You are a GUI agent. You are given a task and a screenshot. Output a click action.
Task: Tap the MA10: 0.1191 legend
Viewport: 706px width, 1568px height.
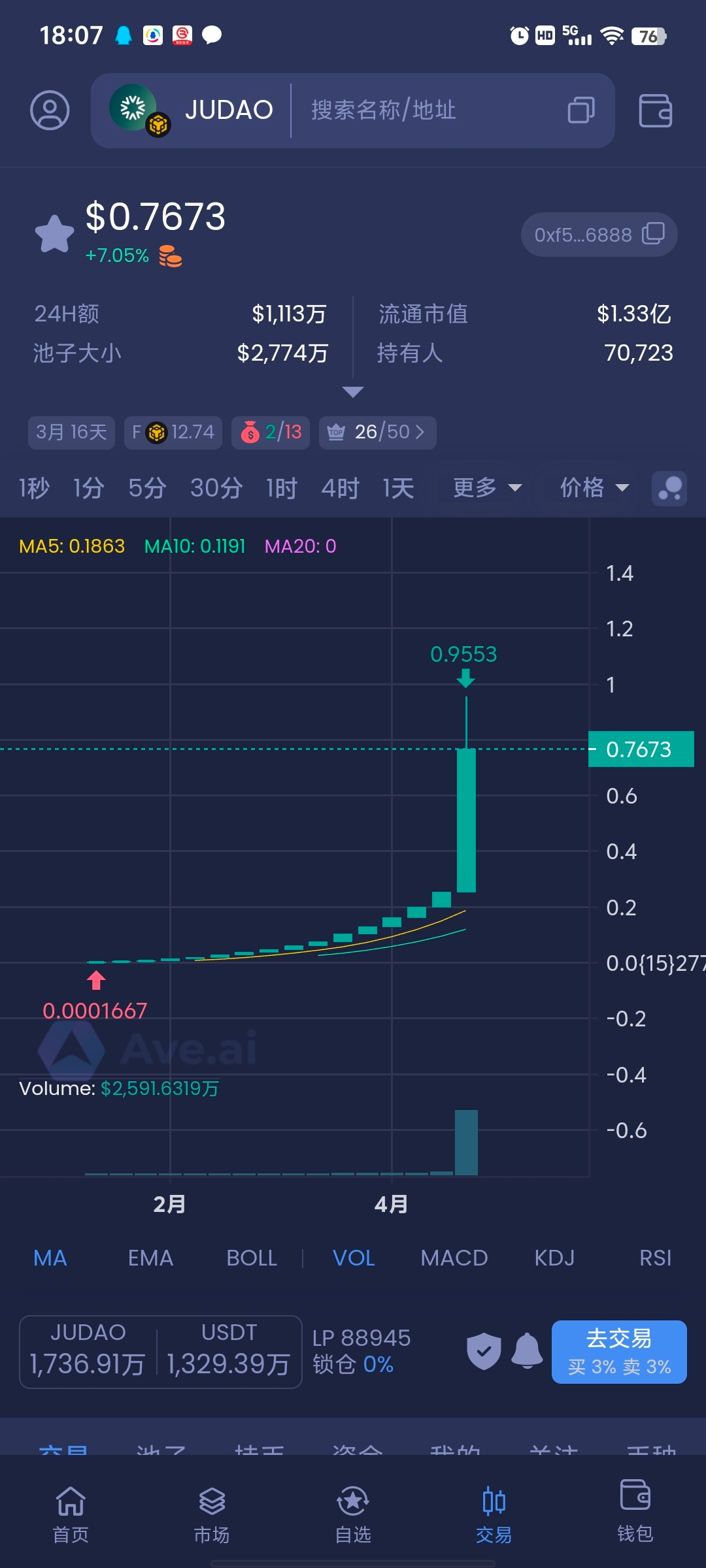(195, 546)
